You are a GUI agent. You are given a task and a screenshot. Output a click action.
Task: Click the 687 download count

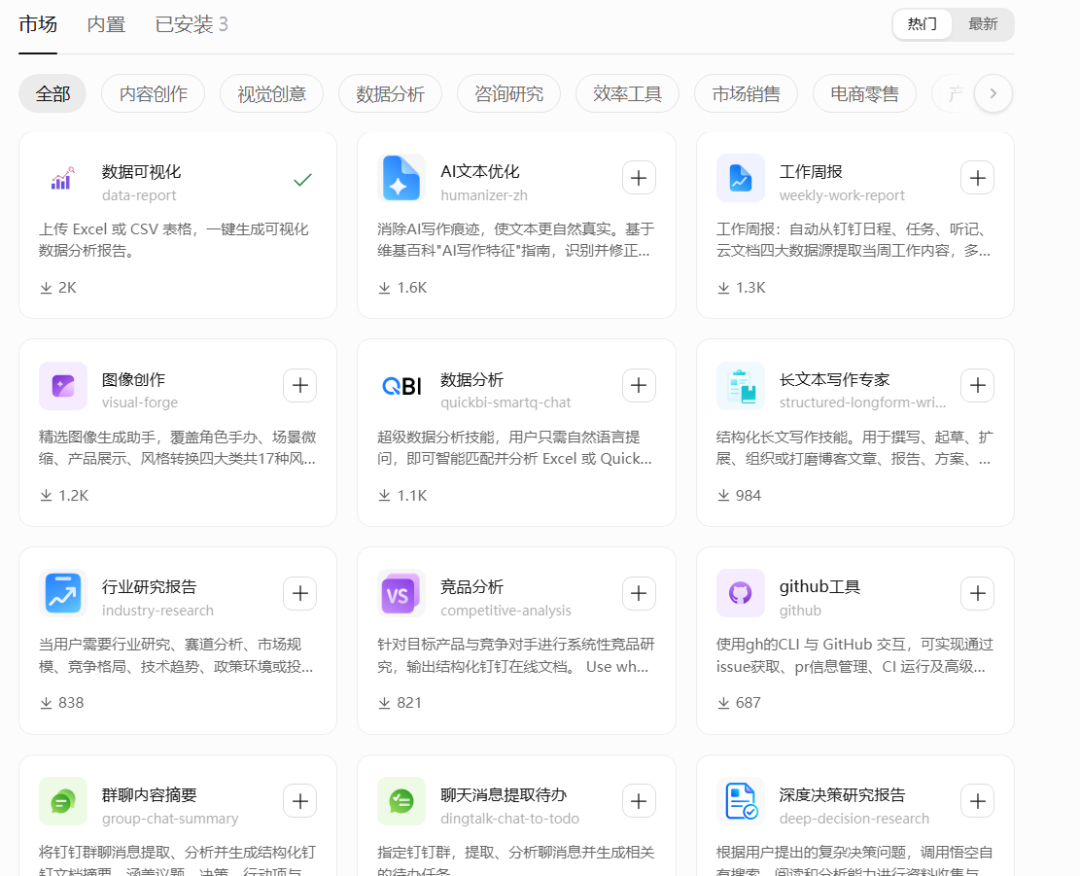click(x=738, y=703)
